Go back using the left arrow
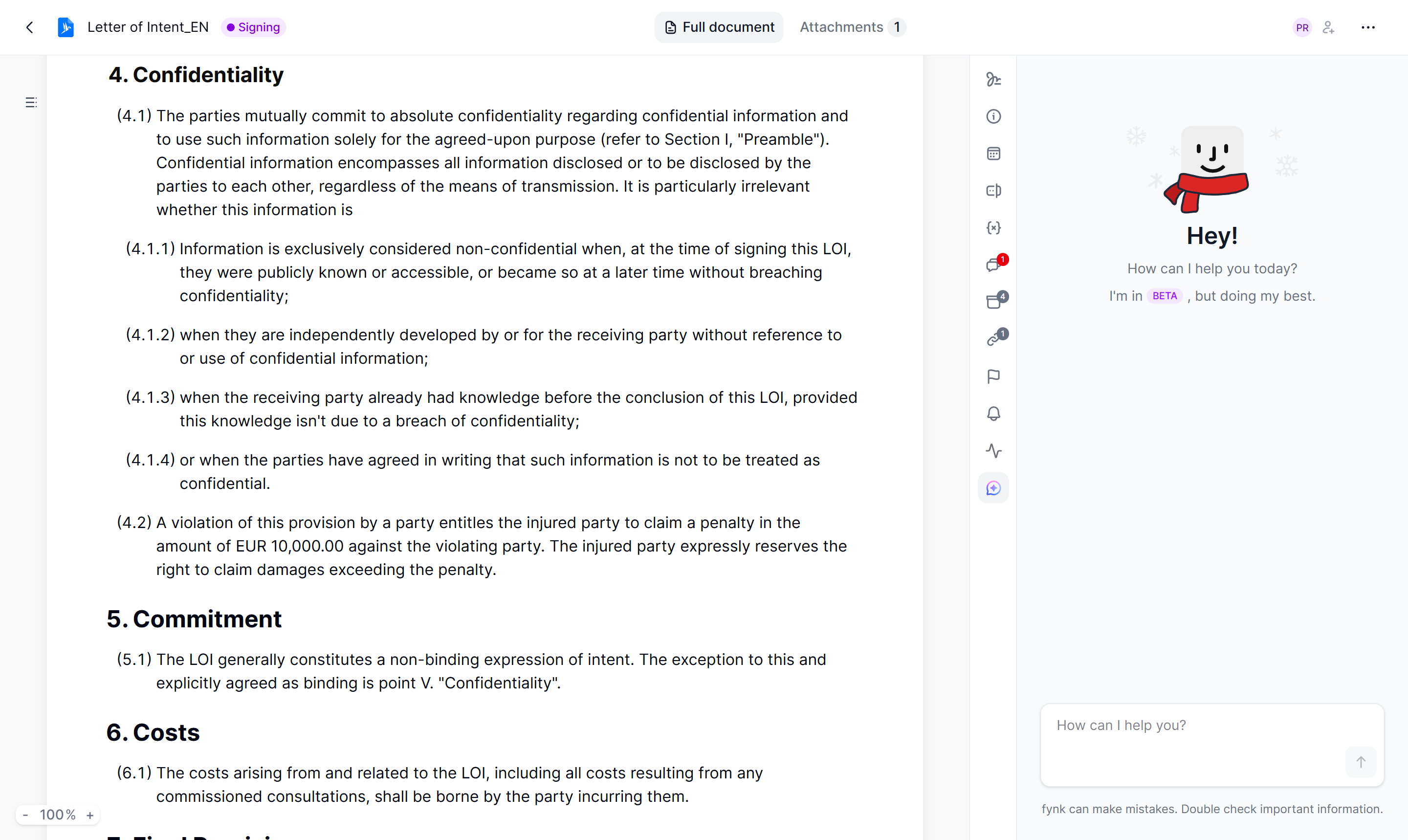The width and height of the screenshot is (1408, 840). tap(30, 27)
